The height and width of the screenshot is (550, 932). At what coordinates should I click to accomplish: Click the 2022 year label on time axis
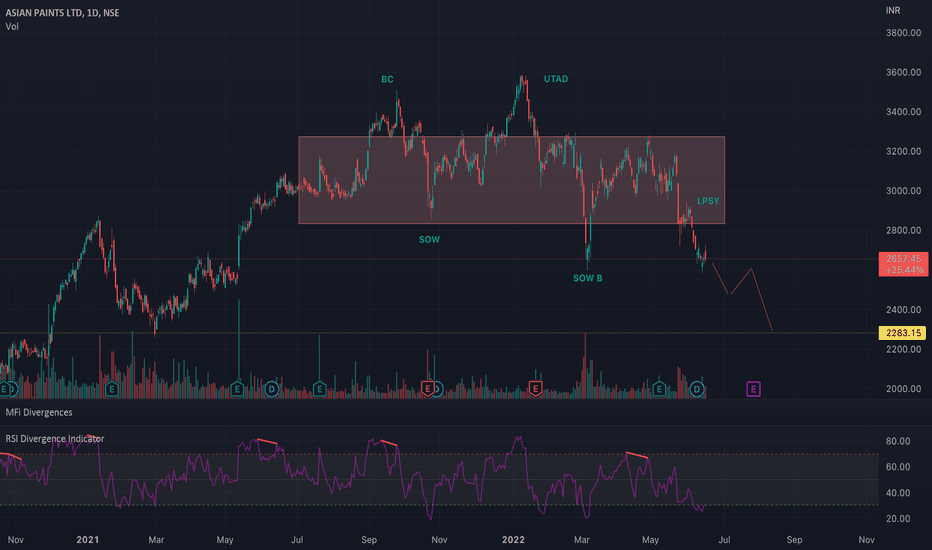click(x=513, y=540)
